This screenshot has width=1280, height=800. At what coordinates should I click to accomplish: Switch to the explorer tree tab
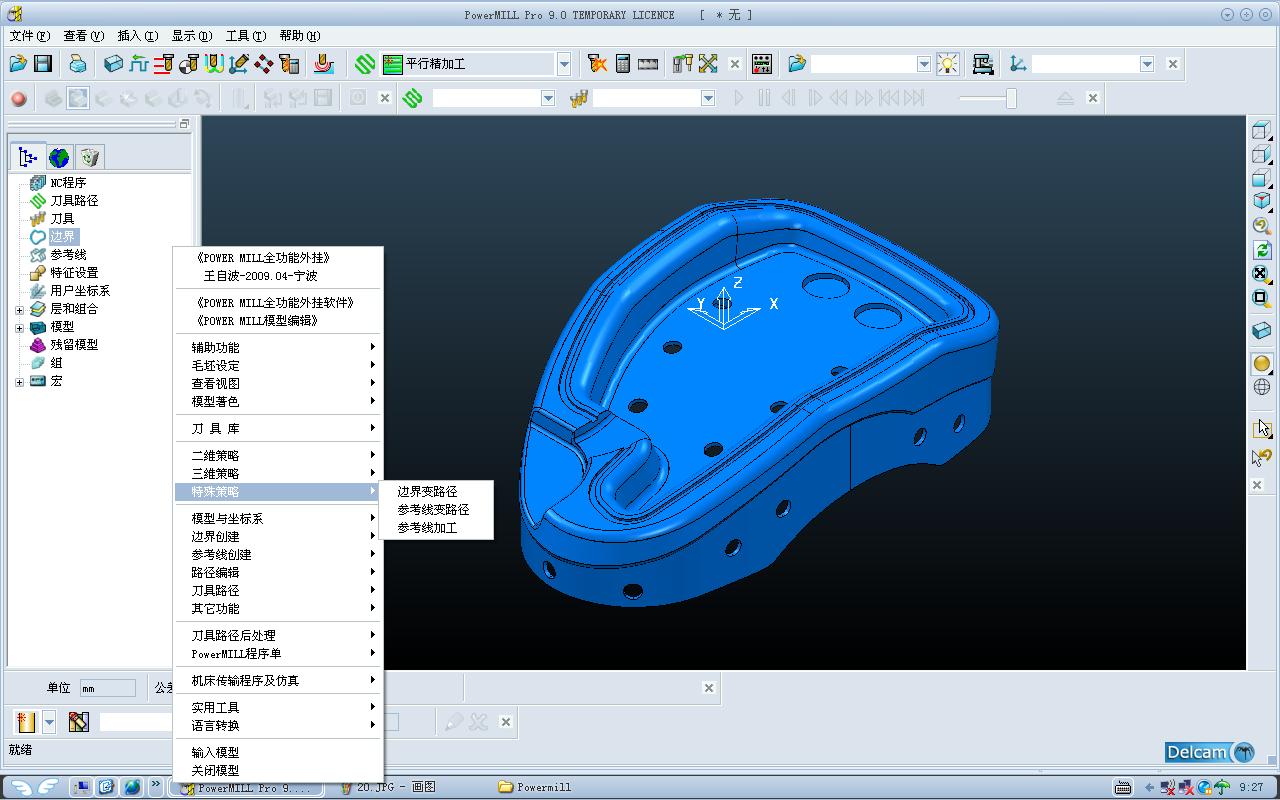tap(28, 157)
